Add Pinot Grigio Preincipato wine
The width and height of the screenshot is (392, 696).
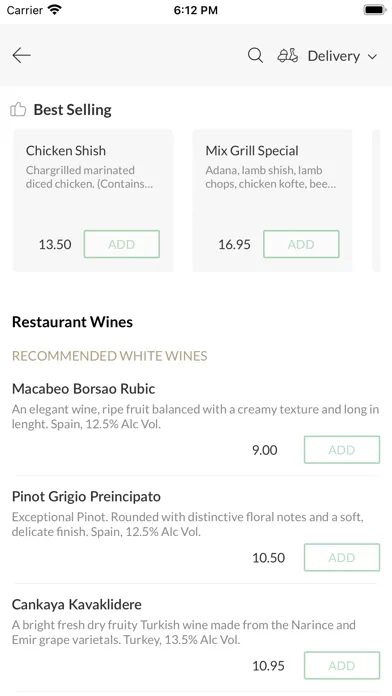click(x=342, y=558)
